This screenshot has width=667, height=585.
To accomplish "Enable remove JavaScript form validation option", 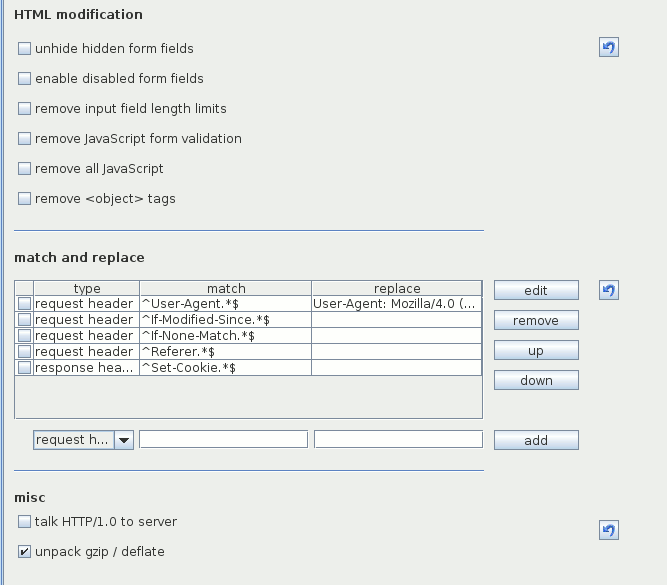I will click(x=25, y=138).
